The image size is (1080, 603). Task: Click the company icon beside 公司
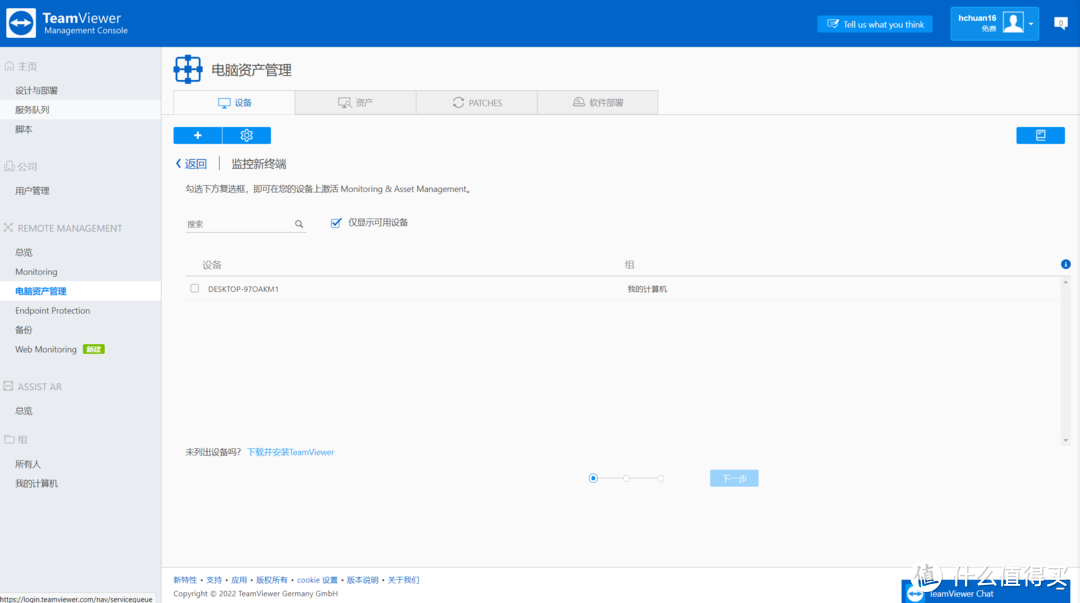(x=9, y=166)
